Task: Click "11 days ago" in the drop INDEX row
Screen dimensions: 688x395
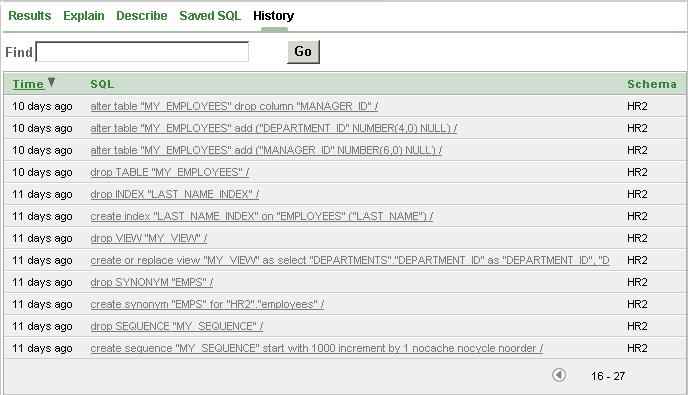Action: [x=42, y=194]
